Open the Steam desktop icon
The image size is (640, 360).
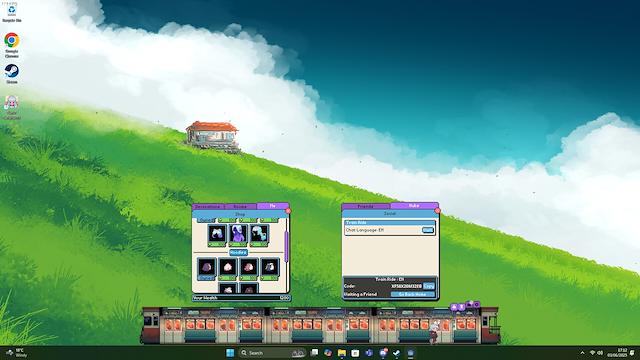pos(12,74)
